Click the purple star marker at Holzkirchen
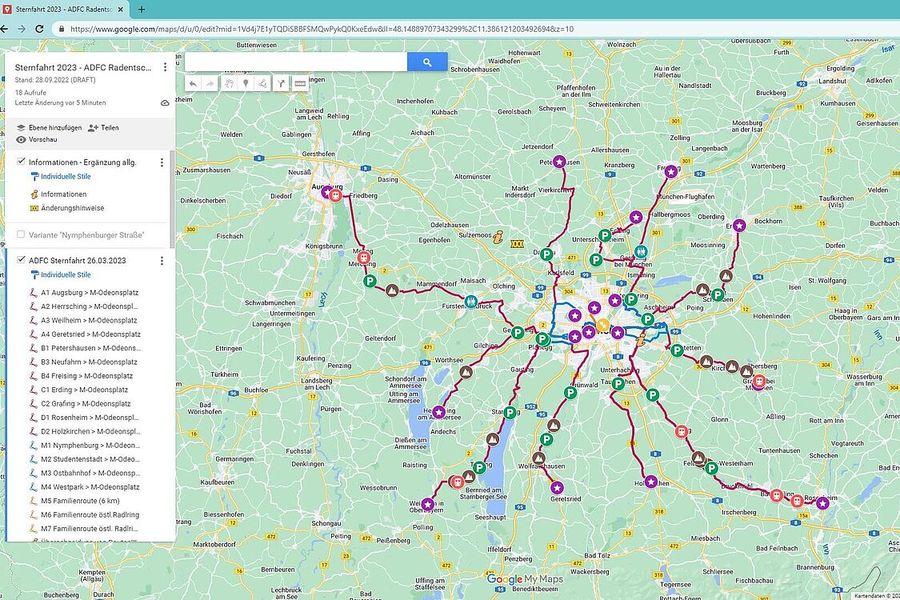900x600 pixels. pyautogui.click(x=650, y=482)
